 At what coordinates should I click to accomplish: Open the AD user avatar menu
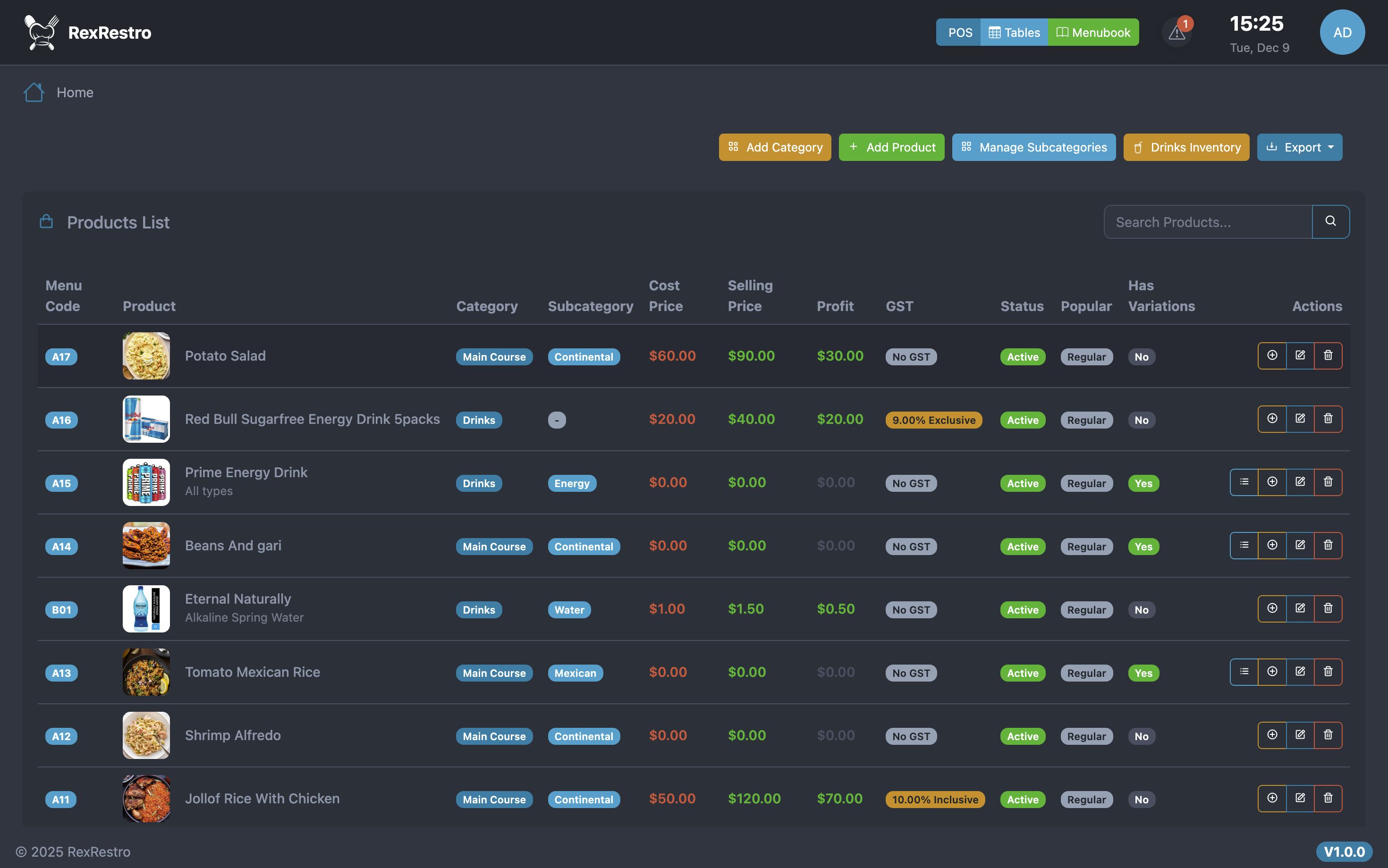click(x=1342, y=33)
